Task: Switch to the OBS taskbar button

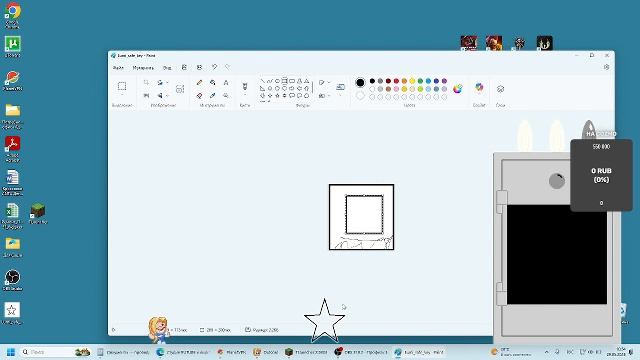Action: click(361, 352)
